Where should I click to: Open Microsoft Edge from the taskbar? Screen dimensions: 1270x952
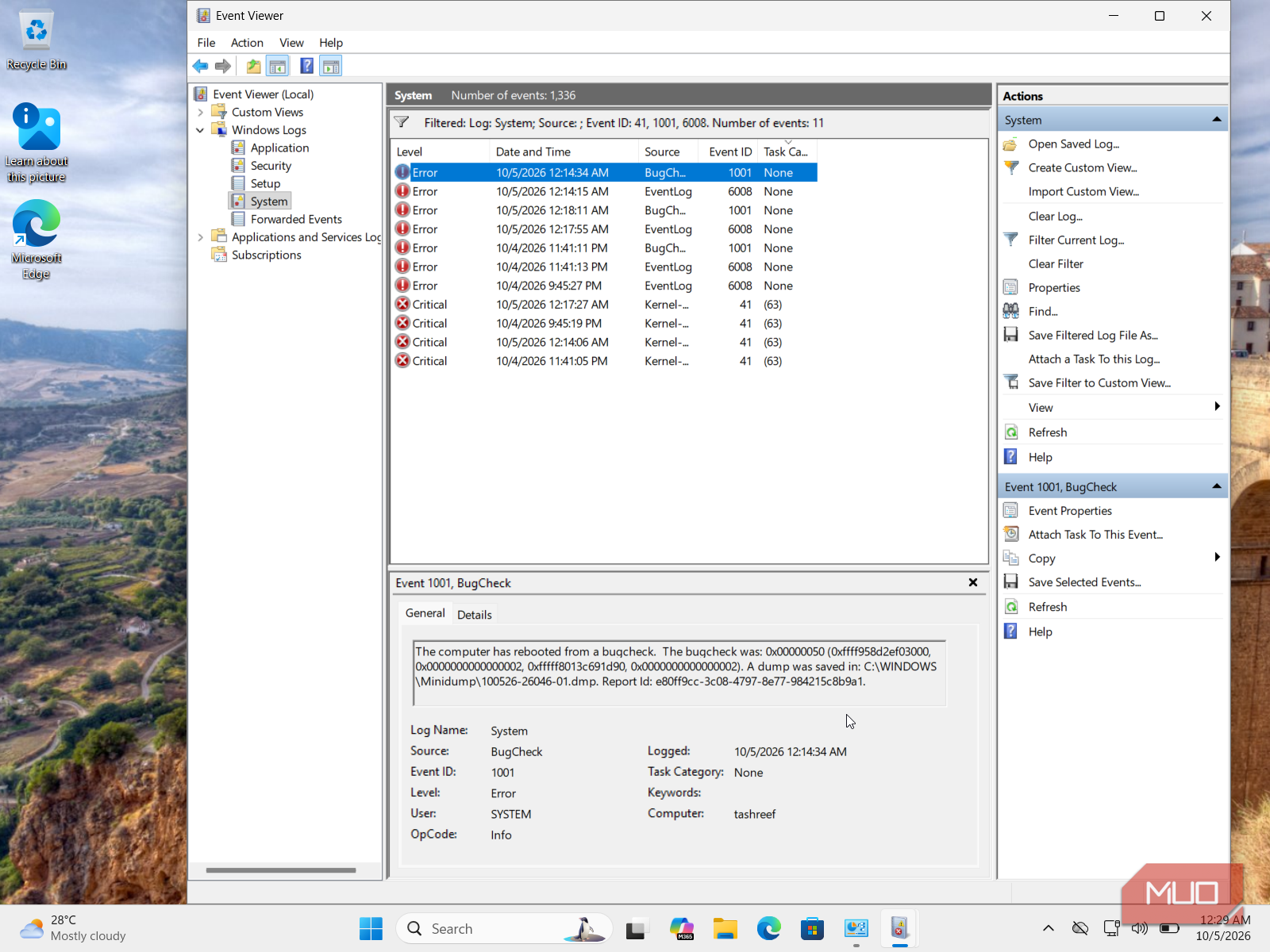point(768,928)
